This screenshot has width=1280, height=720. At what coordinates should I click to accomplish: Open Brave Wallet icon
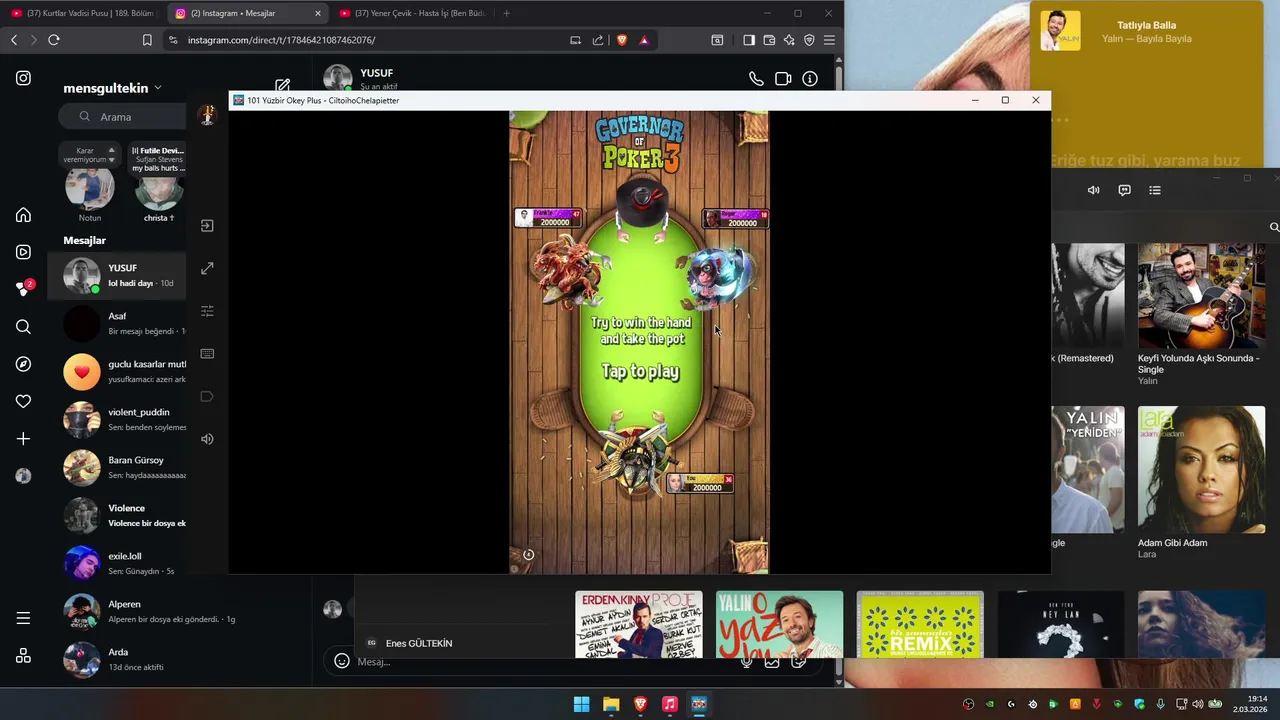click(769, 40)
